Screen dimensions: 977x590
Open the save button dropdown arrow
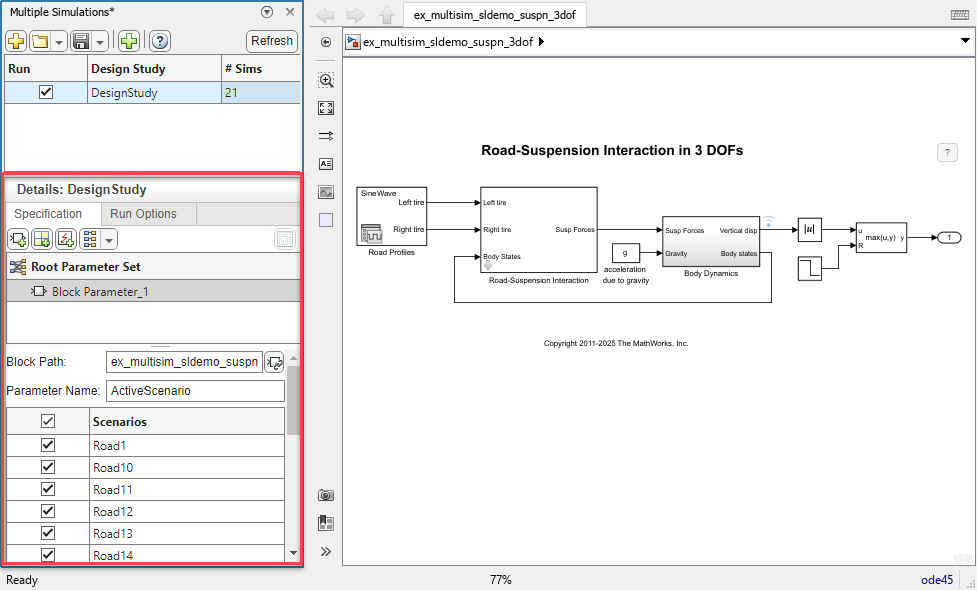click(x=101, y=41)
